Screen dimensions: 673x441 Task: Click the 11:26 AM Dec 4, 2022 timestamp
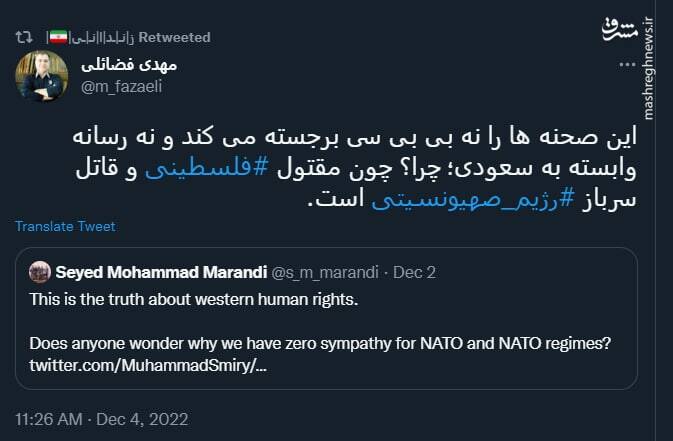[101, 418]
